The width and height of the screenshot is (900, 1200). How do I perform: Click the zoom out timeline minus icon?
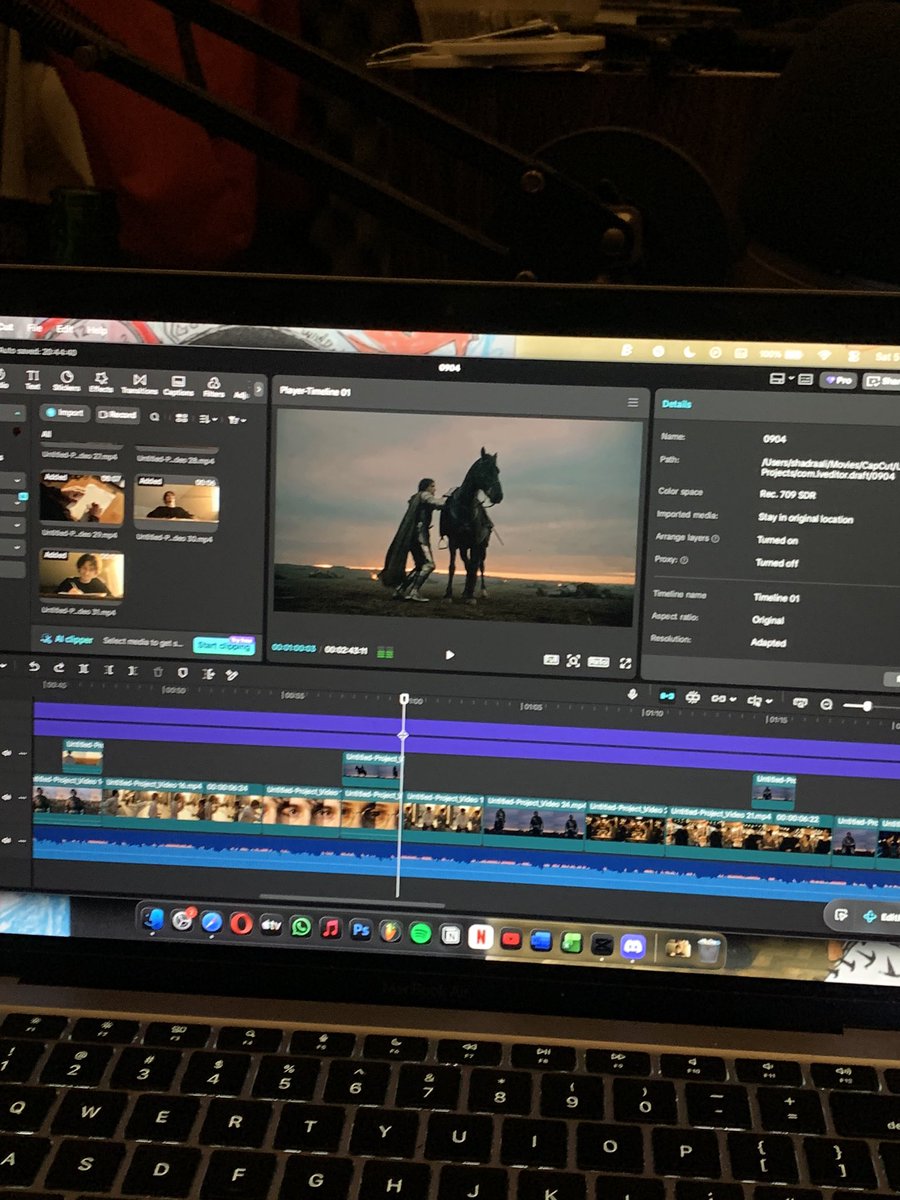[x=826, y=704]
